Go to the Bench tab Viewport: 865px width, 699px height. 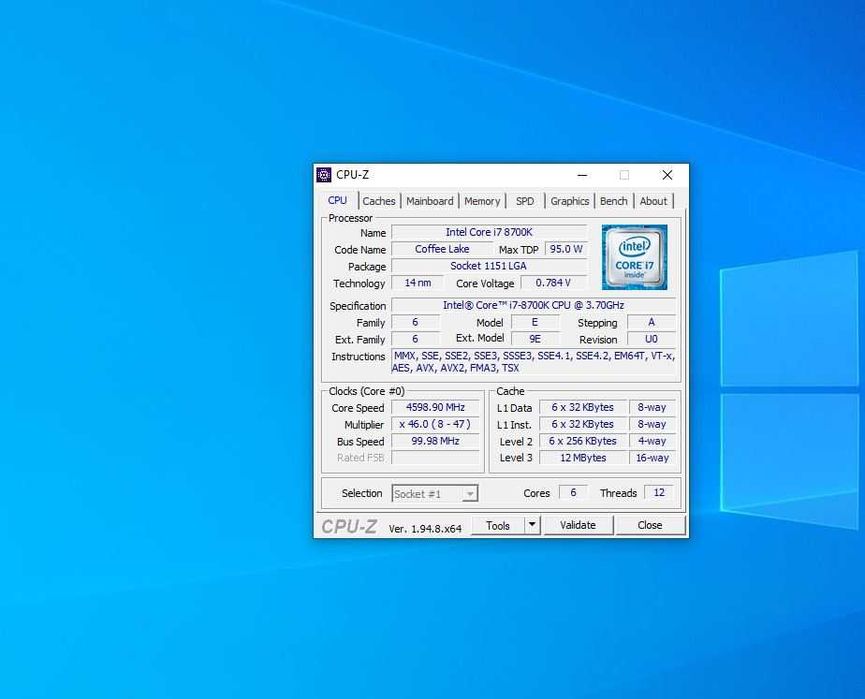coord(613,201)
